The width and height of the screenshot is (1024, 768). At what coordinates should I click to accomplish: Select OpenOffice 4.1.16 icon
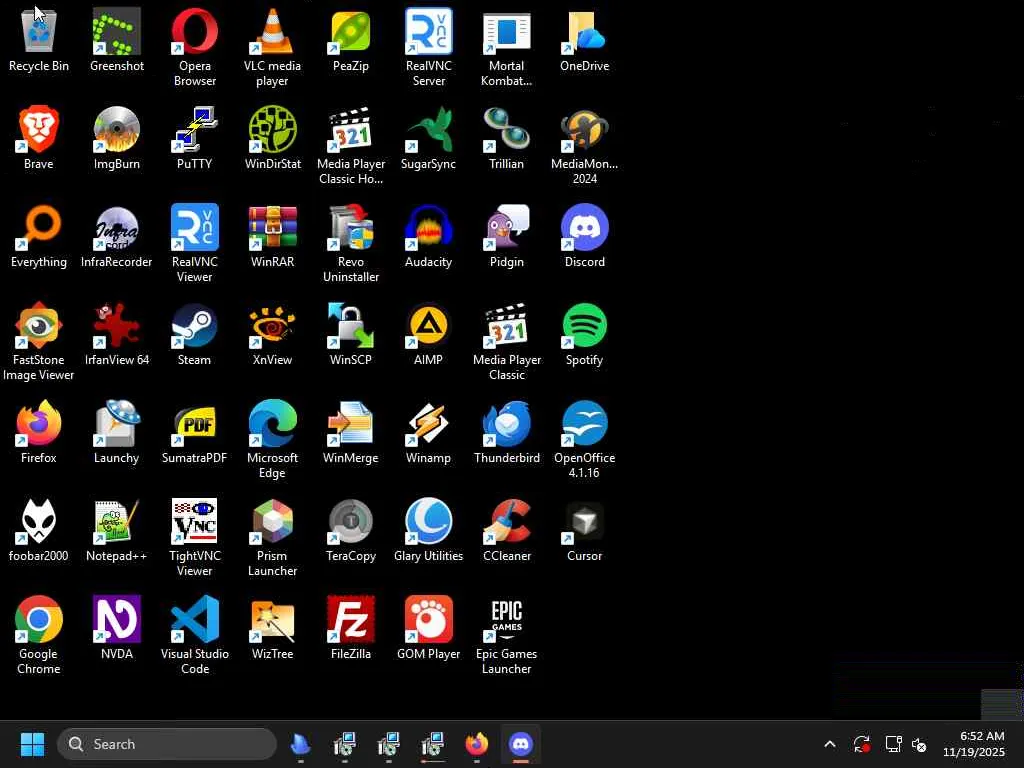tap(584, 423)
